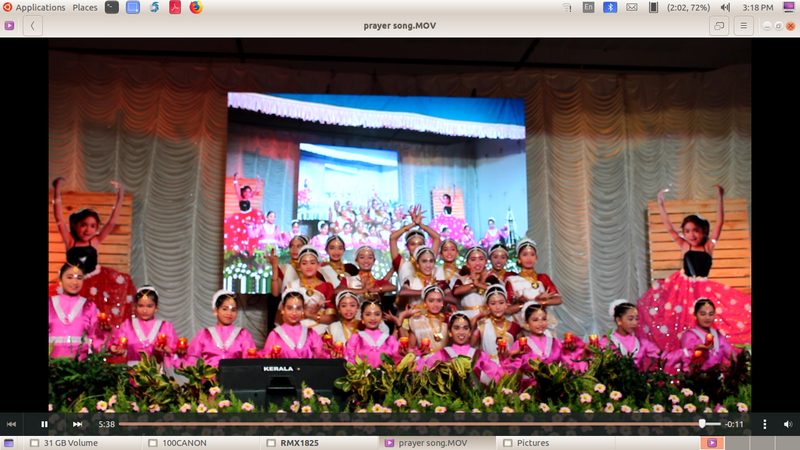Image resolution: width=800 pixels, height=450 pixels.
Task: Click the Bluetooth status icon
Action: point(610,7)
